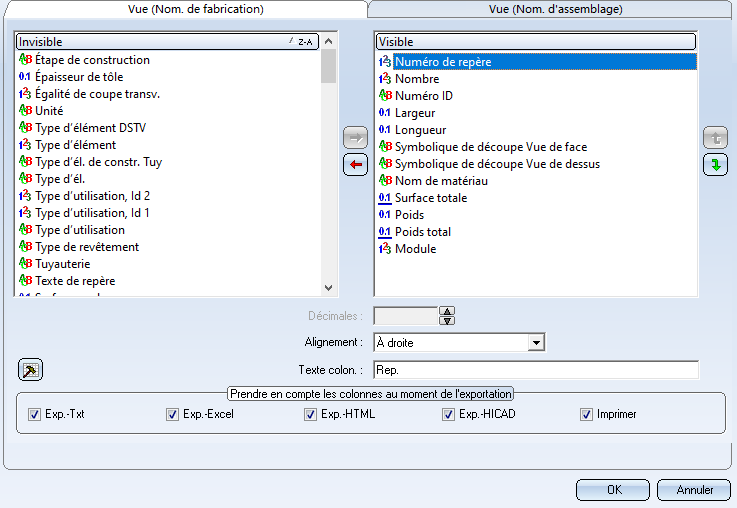Click icon beside Nom de matériau
This screenshot has width=737, height=508.
pyautogui.click(x=385, y=180)
